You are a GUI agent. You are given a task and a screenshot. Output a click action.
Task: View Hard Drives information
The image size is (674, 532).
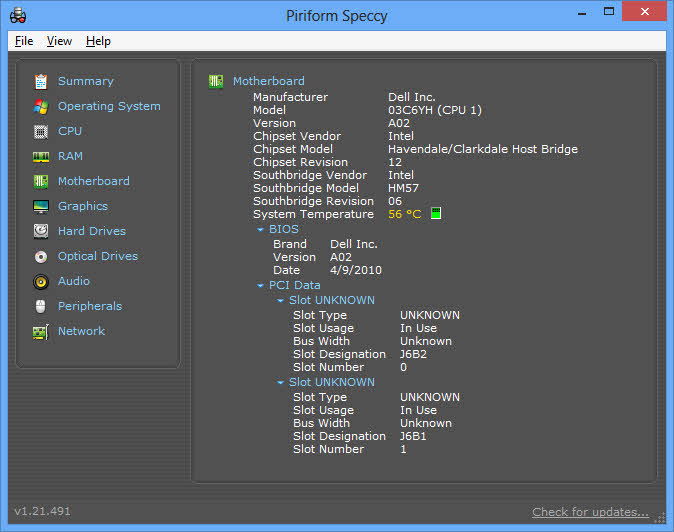(92, 231)
